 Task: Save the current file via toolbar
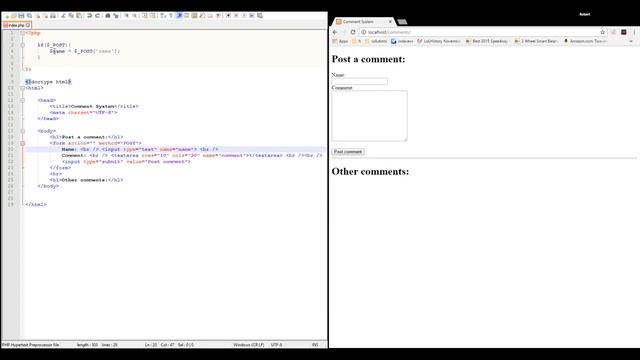pos(21,16)
